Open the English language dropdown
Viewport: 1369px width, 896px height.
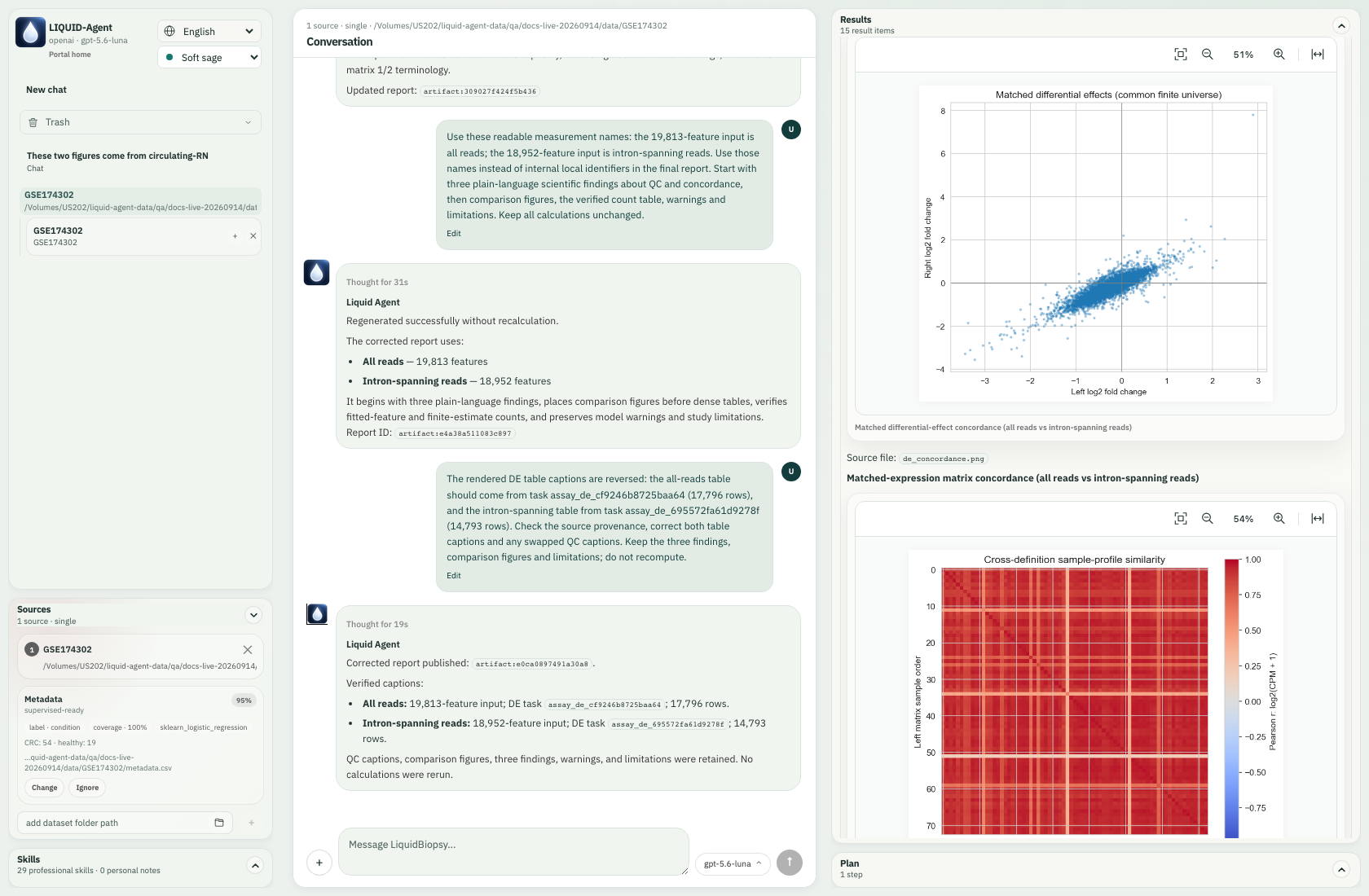[x=209, y=31]
